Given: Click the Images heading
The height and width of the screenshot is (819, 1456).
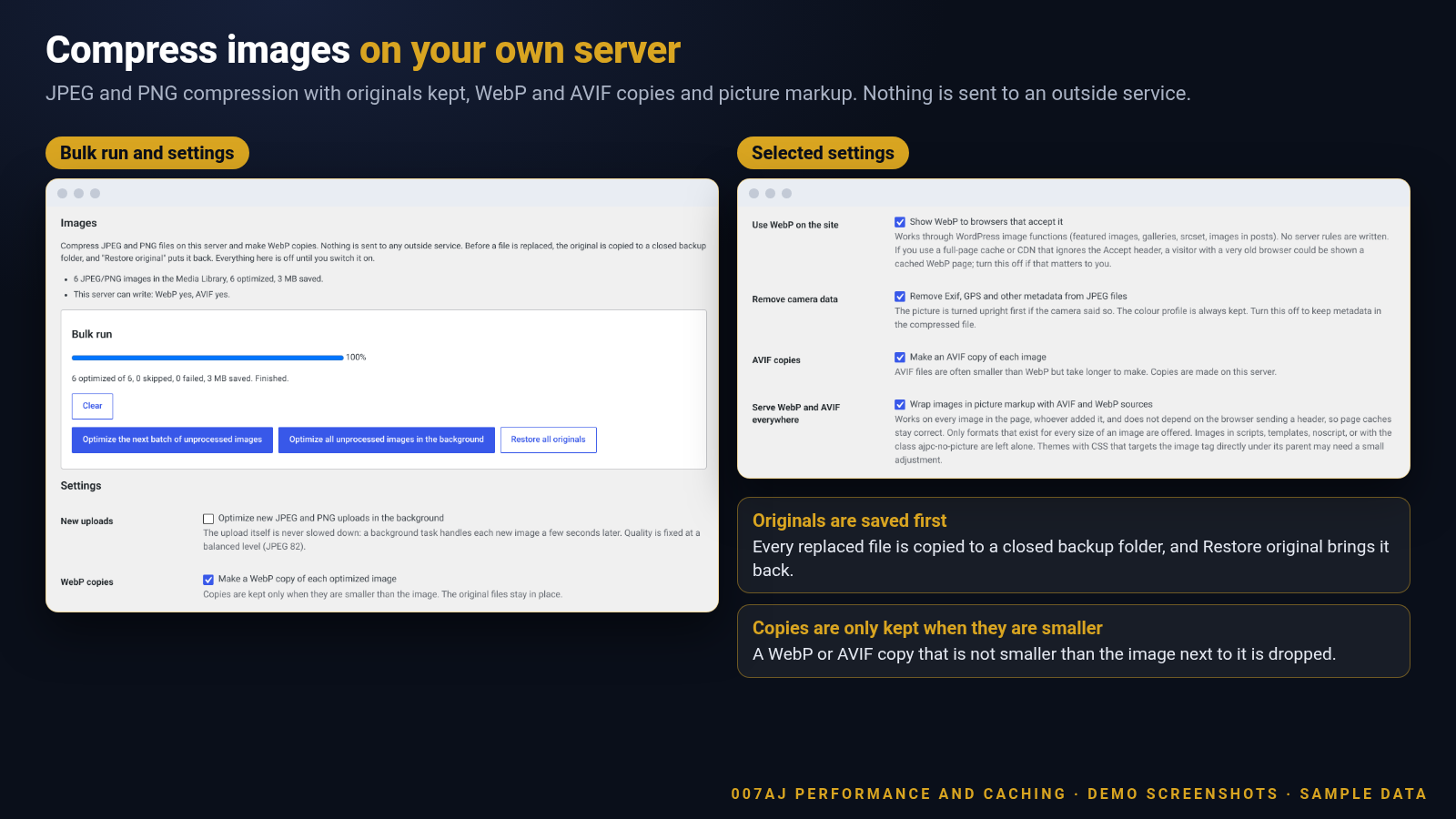Looking at the screenshot, I should tap(78, 223).
